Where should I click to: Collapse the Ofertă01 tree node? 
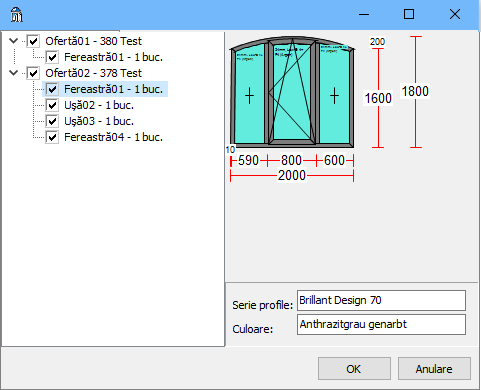tap(13, 41)
